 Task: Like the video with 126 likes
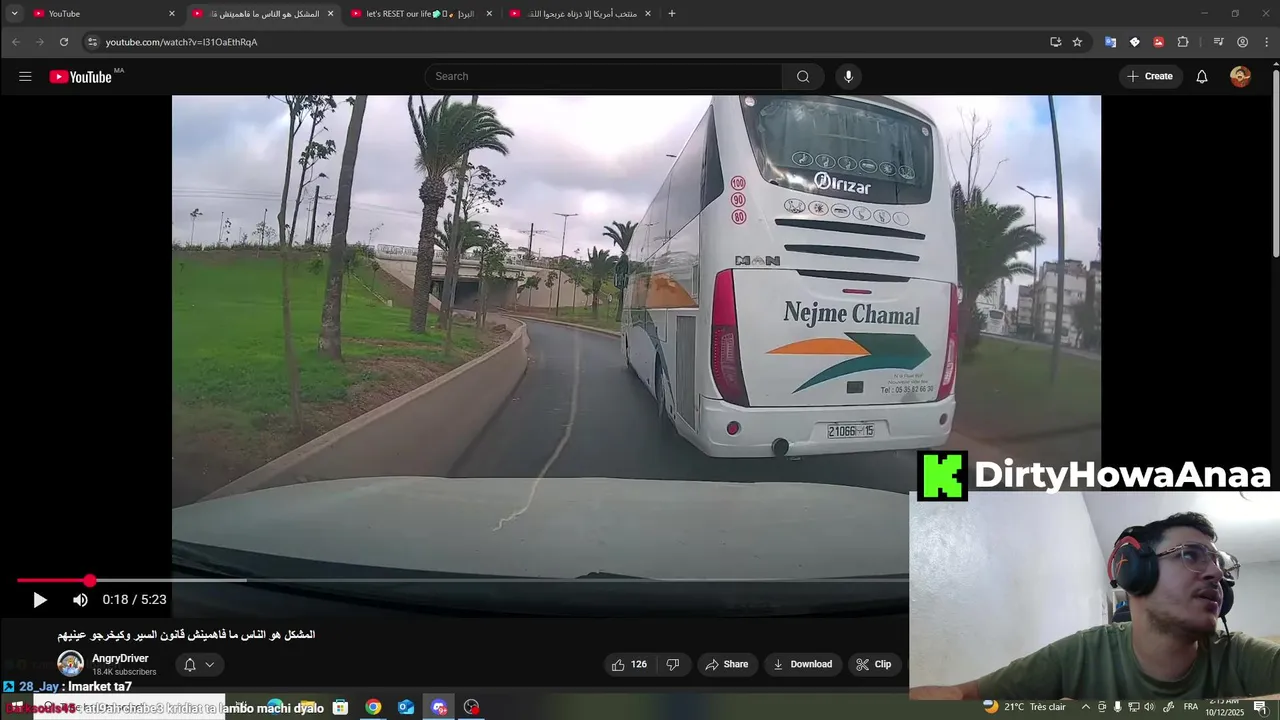click(629, 664)
